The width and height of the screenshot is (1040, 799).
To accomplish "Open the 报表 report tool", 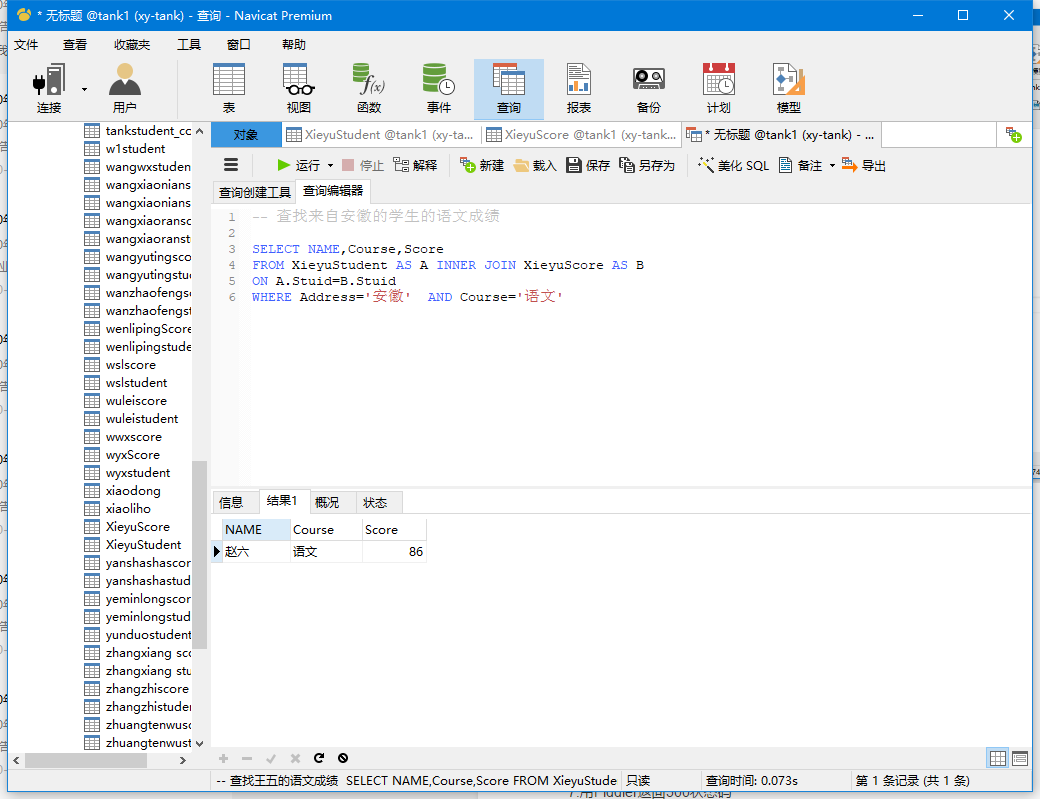I will 578,88.
